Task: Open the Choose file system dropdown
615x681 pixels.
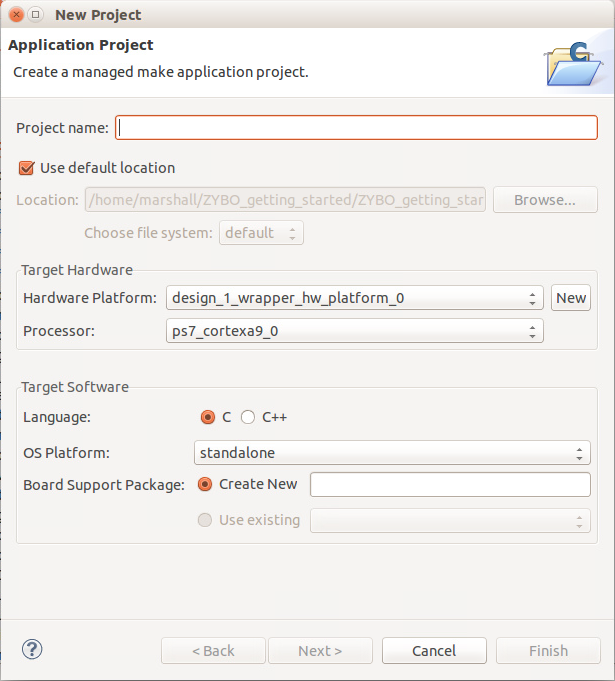Action: [261, 233]
